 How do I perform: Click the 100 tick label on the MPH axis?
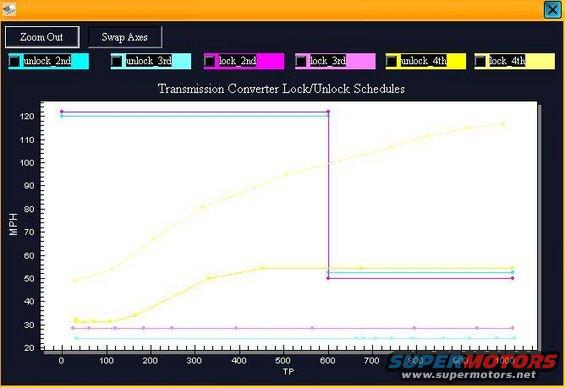(x=27, y=163)
